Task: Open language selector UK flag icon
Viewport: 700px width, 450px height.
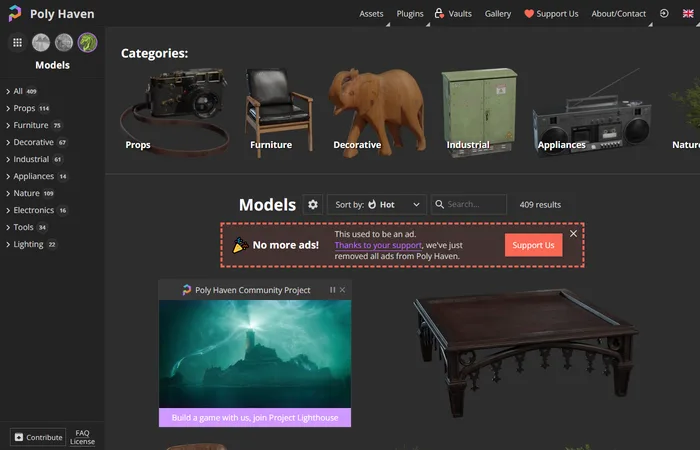Action: pos(687,14)
